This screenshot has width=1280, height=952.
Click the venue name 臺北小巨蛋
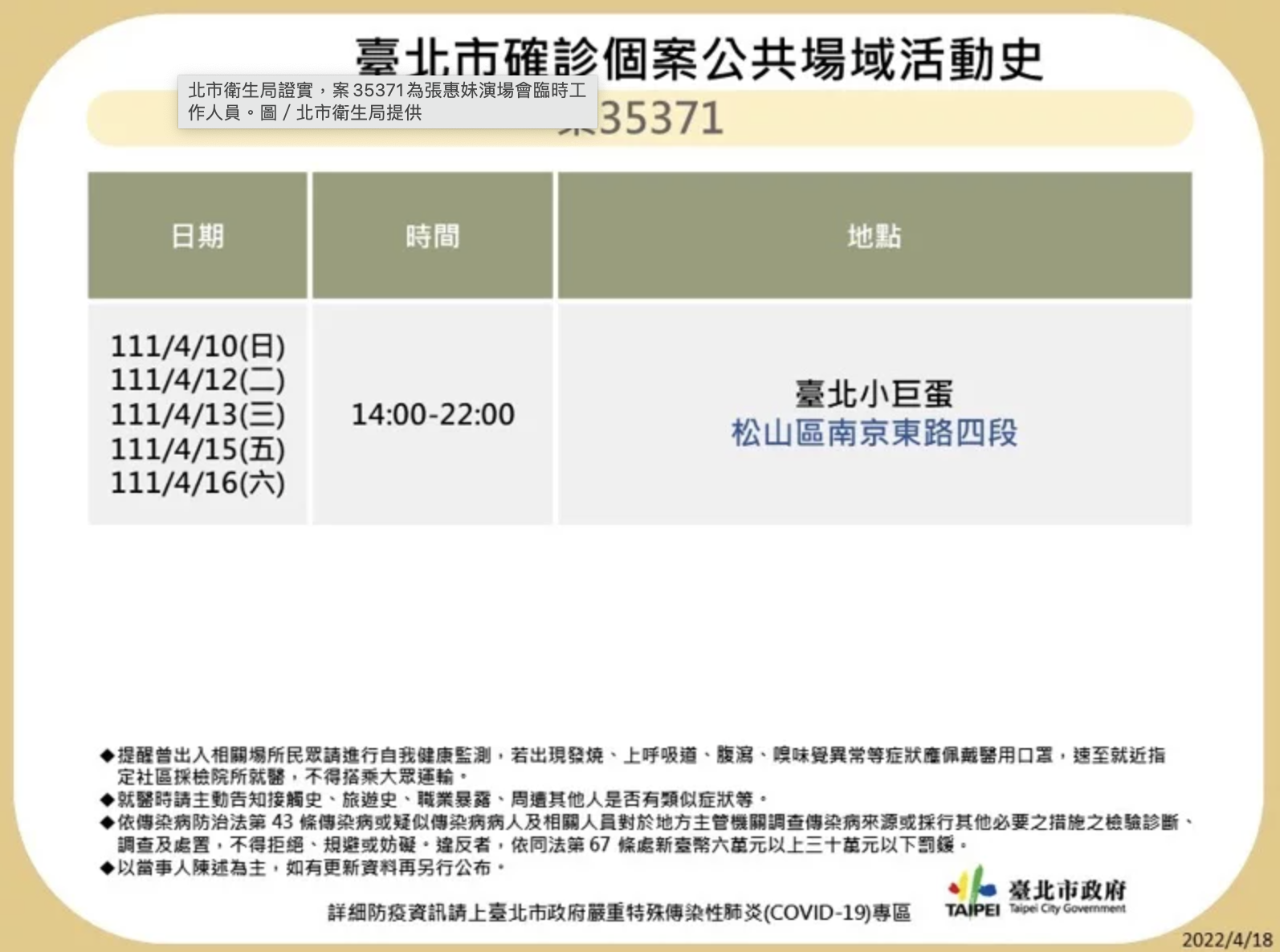coord(874,394)
